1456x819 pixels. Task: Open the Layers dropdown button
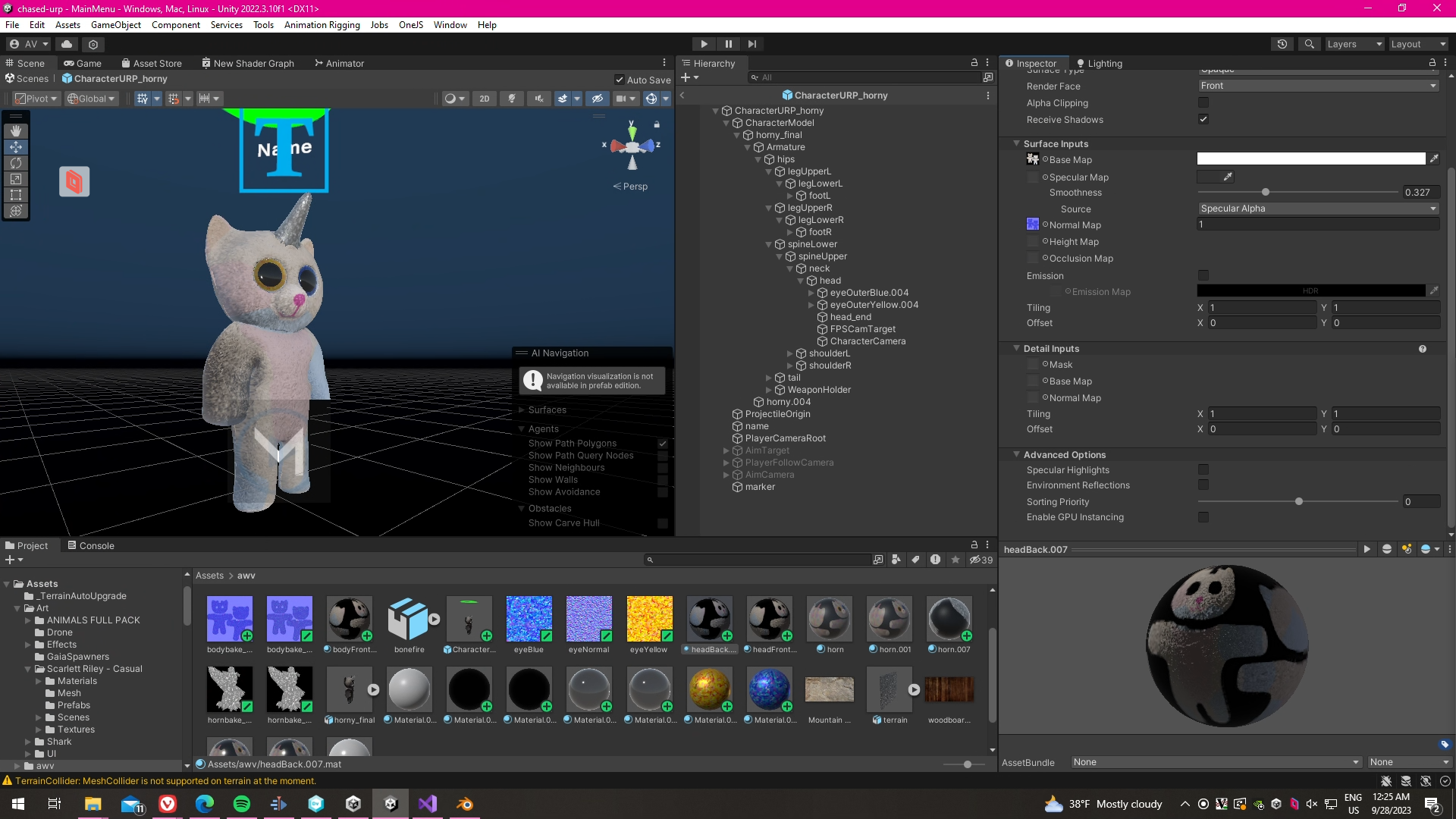coord(1354,44)
